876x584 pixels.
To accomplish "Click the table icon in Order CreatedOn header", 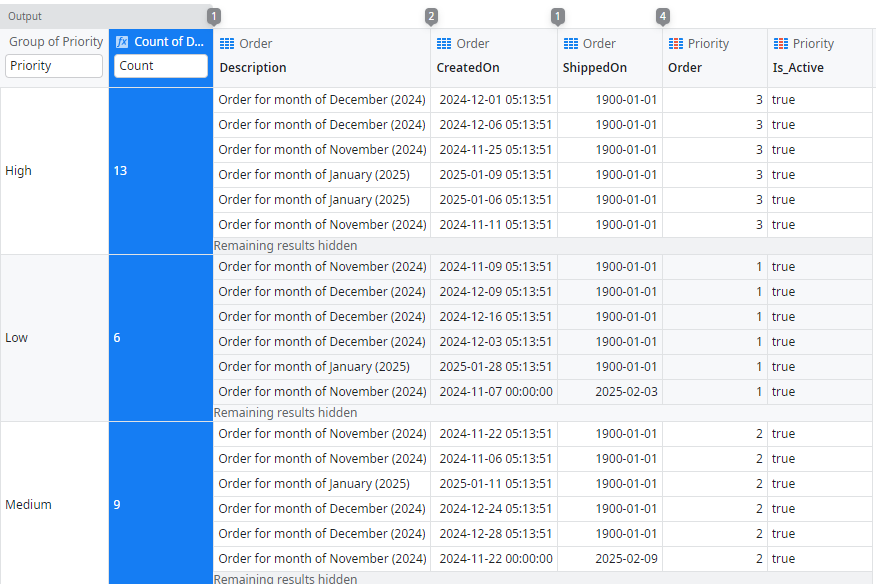I will tap(444, 44).
